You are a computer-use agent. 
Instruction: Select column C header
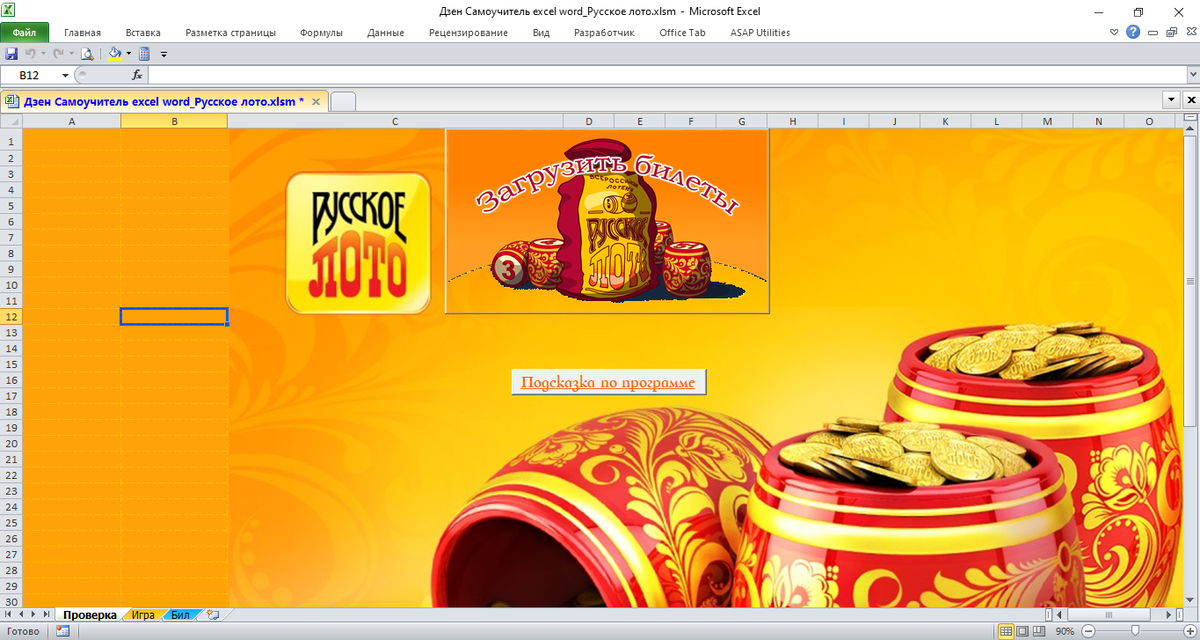click(x=395, y=121)
